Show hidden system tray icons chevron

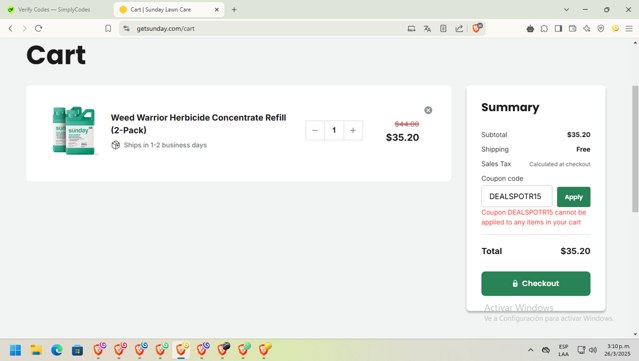click(x=530, y=350)
